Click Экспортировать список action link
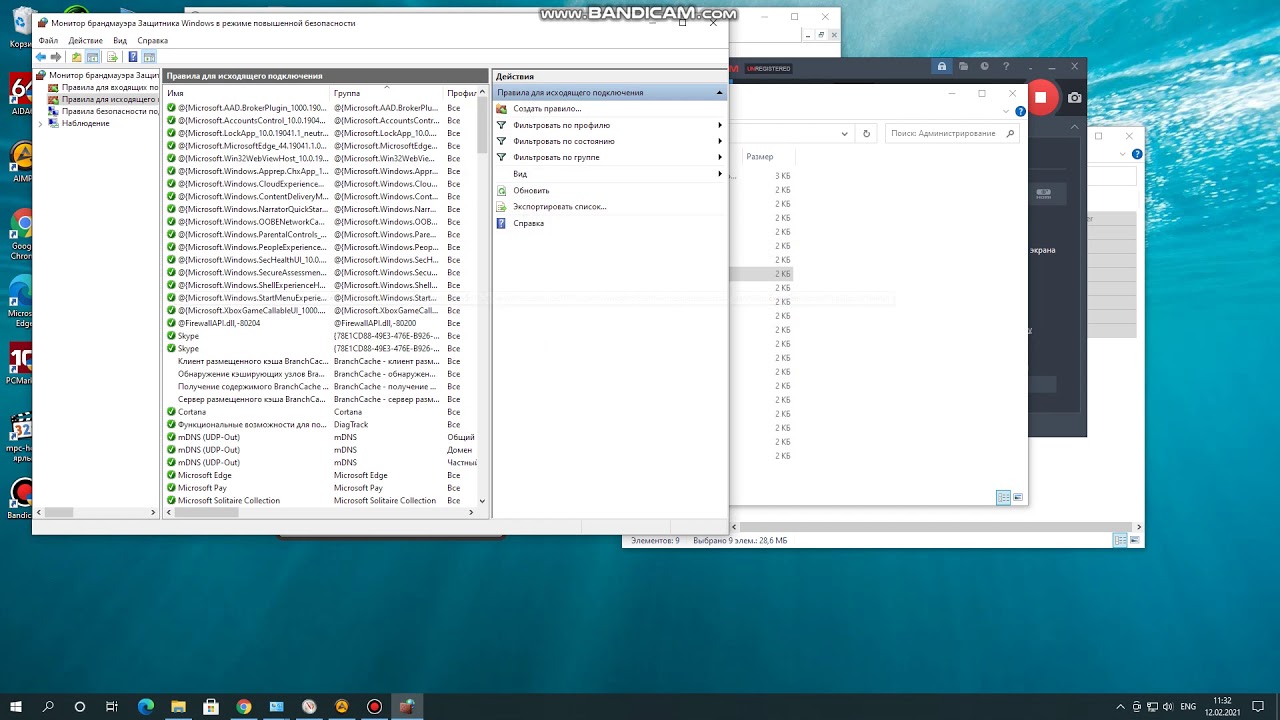This screenshot has height=720, width=1280. coord(560,206)
